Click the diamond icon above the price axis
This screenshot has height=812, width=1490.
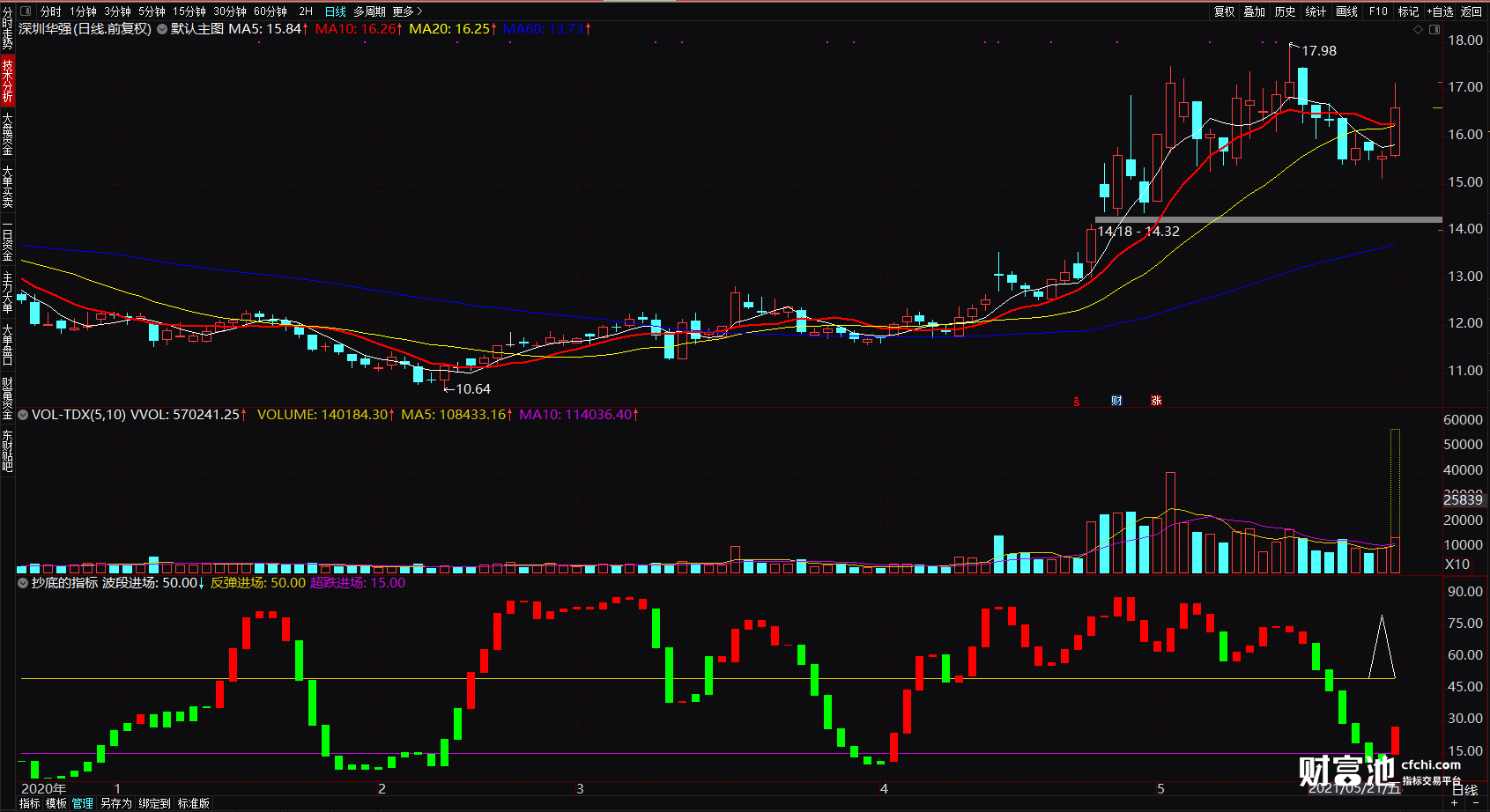coord(1418,29)
